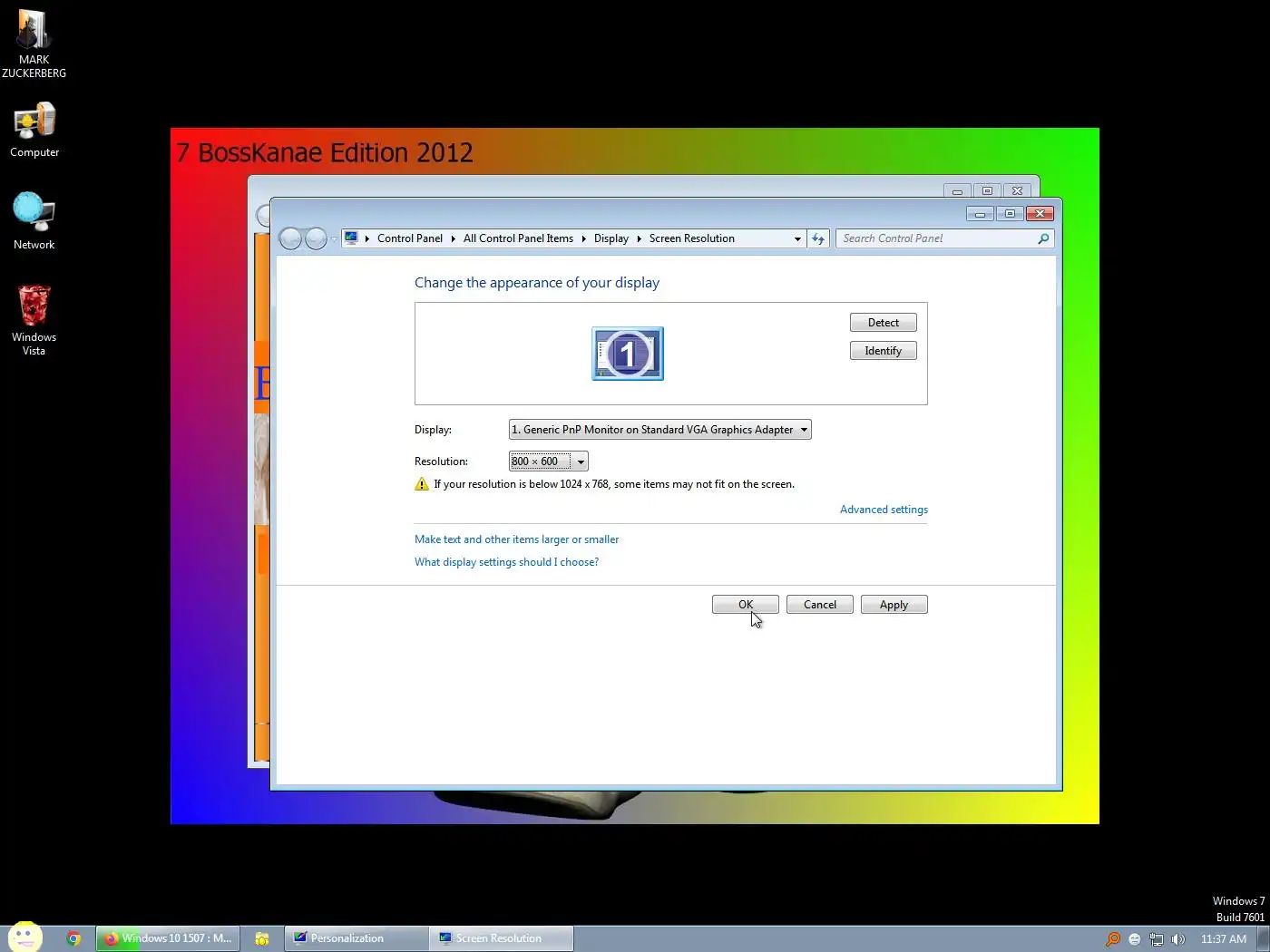Click the address bar refresh button
This screenshot has width=1270, height=952.
[x=818, y=238]
